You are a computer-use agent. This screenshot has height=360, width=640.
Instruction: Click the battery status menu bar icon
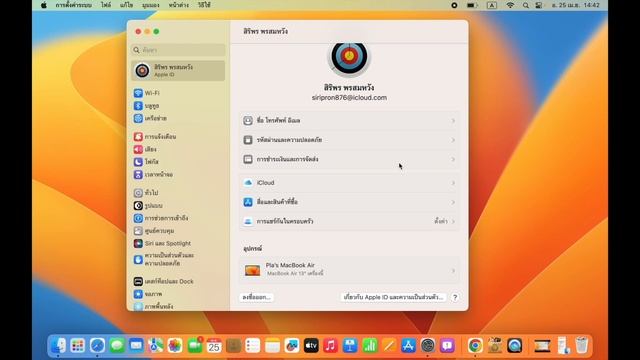(x=472, y=5)
